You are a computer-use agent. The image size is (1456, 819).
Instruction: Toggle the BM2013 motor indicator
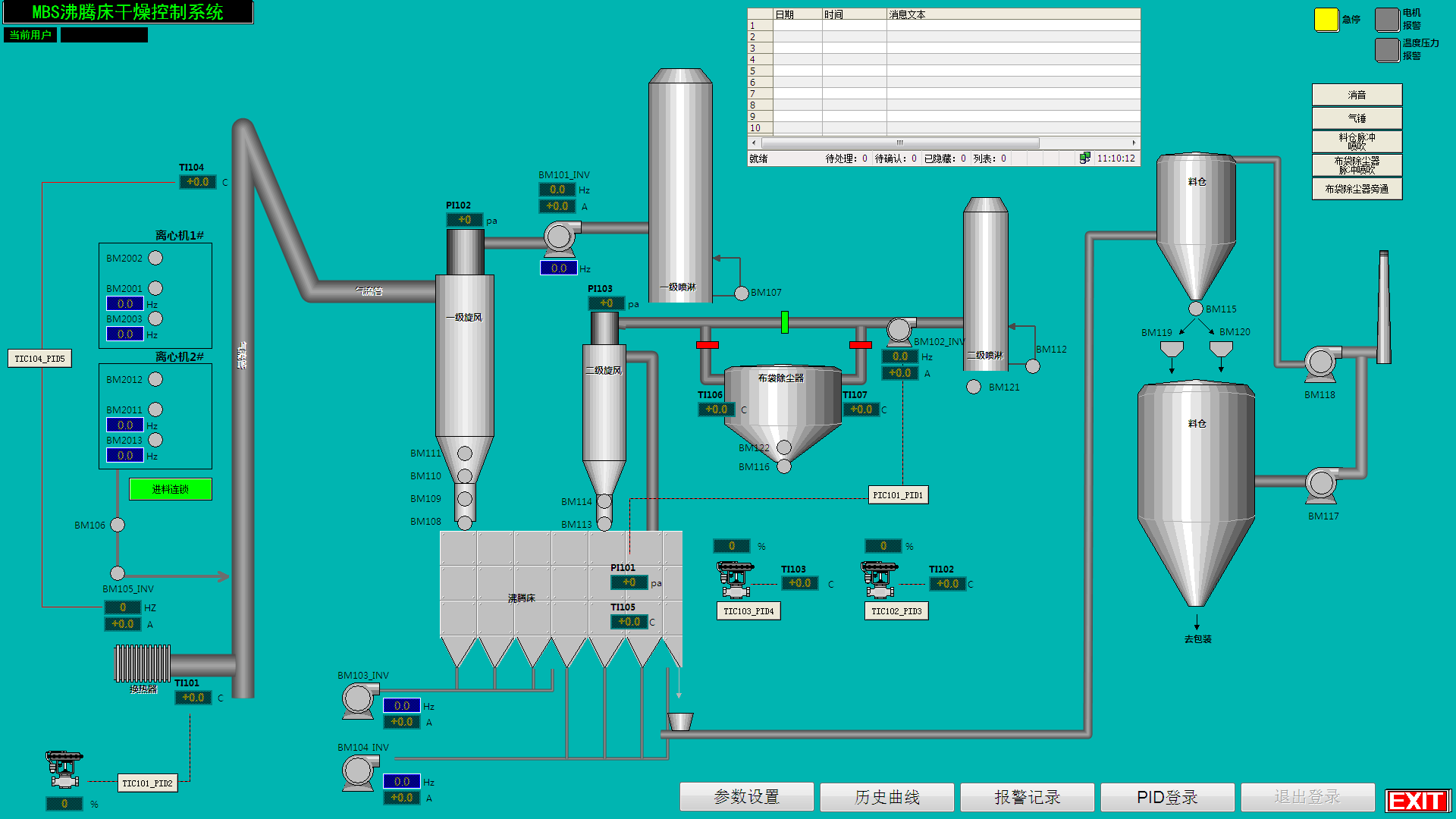(155, 440)
